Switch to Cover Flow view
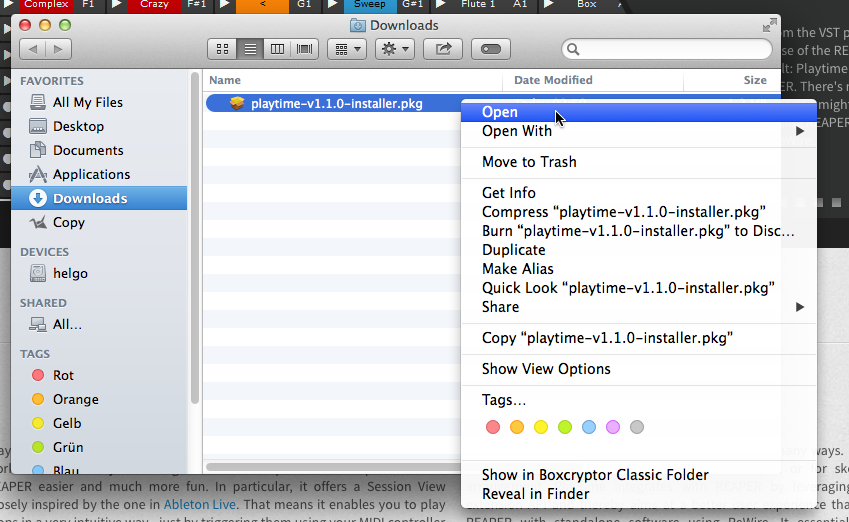849x522 pixels. [305, 49]
